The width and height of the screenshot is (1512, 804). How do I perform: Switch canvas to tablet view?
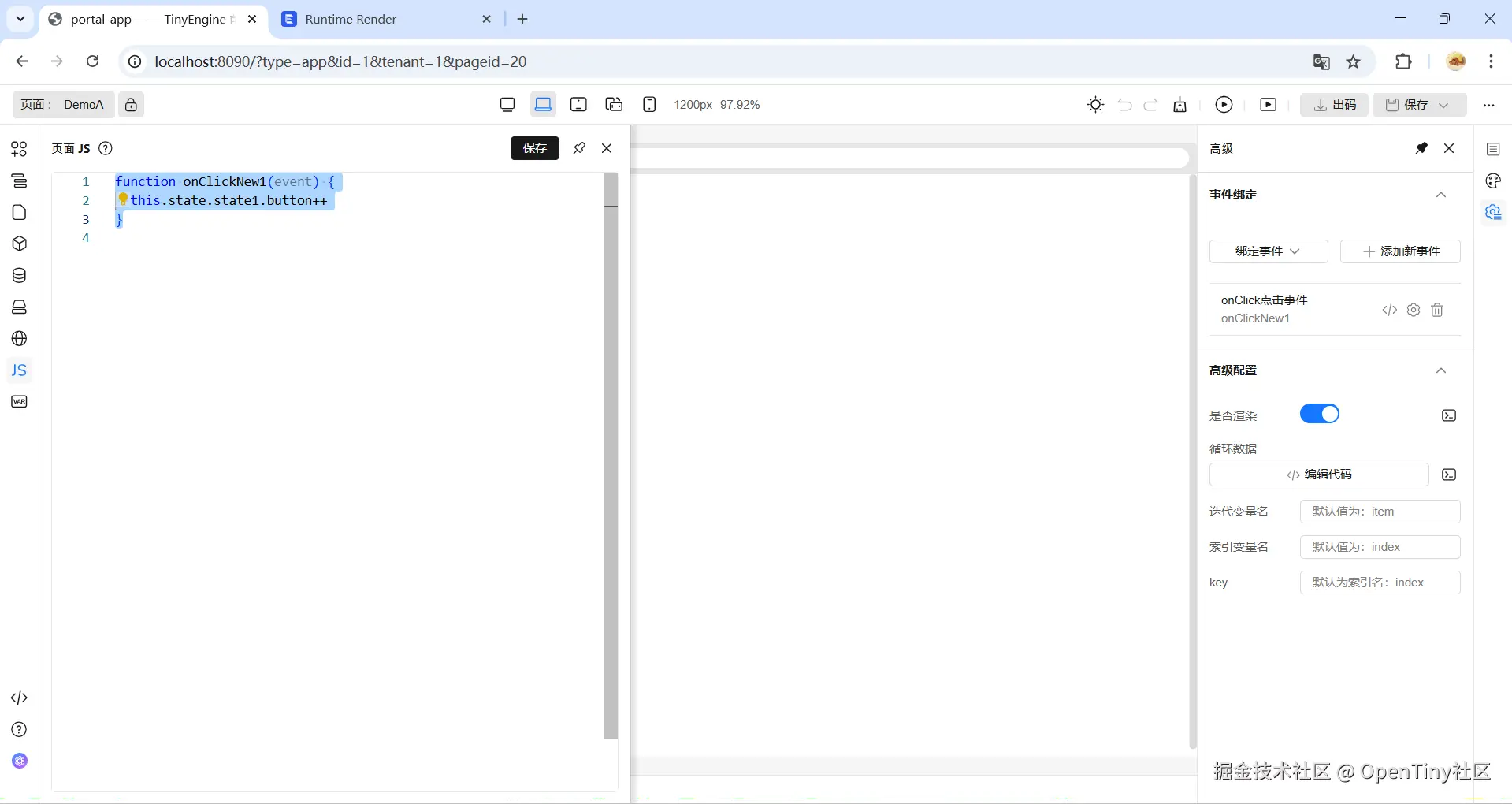click(x=578, y=104)
